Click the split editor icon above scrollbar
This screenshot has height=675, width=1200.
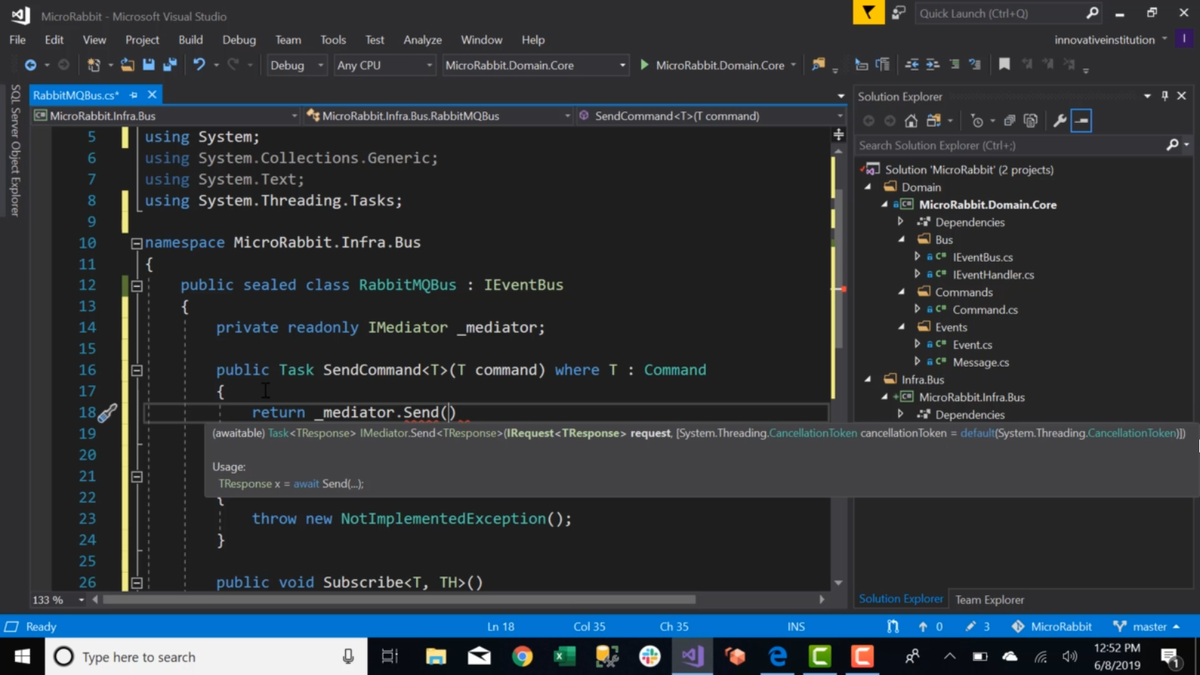click(x=838, y=134)
